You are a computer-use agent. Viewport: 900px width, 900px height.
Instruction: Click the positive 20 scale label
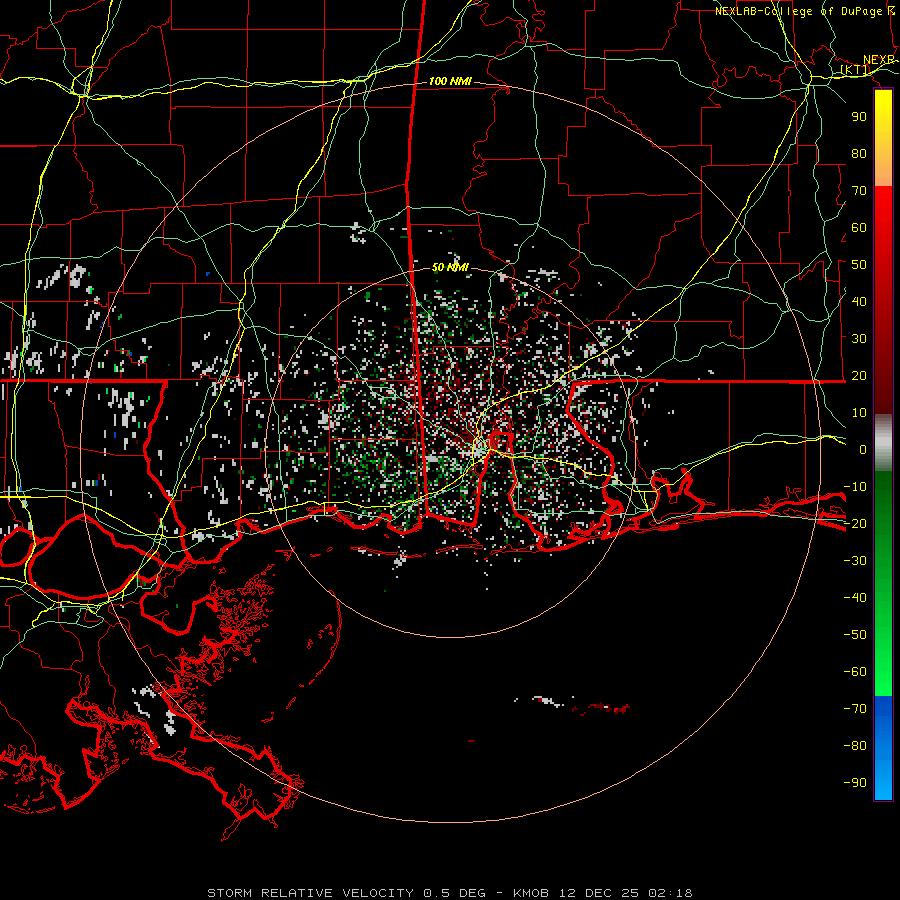(859, 375)
